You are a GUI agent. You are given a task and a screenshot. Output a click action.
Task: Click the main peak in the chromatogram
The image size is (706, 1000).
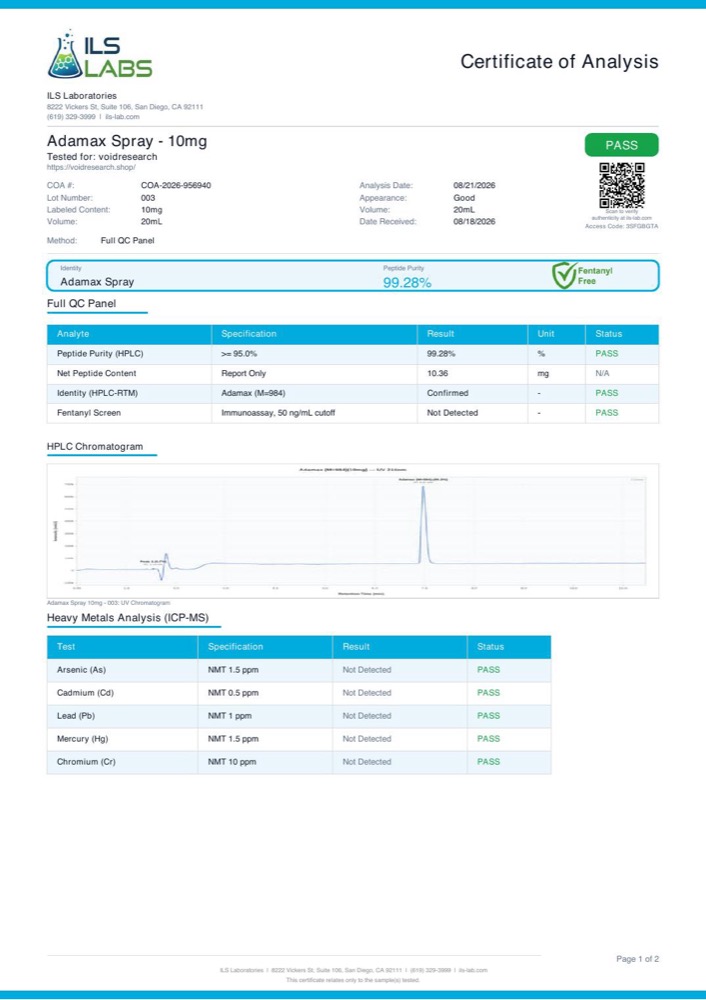pos(423,523)
